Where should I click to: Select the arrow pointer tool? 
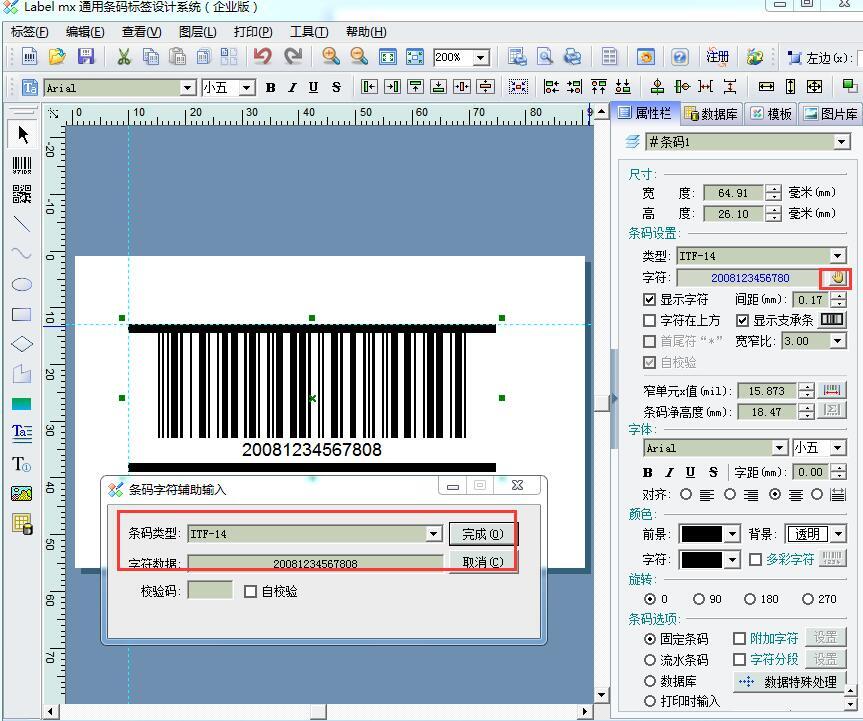point(23,134)
